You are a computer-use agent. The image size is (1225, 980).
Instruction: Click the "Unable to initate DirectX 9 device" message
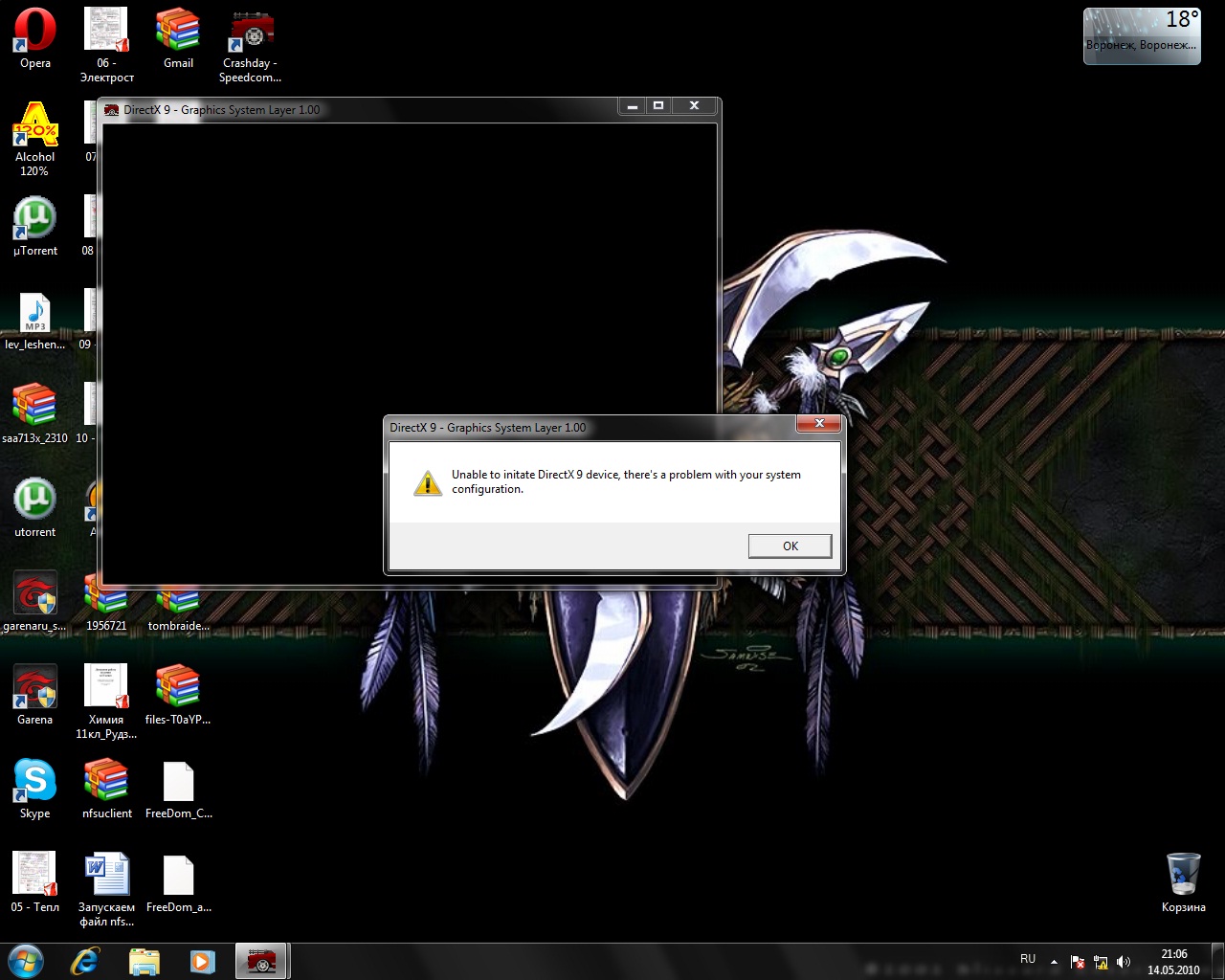(x=626, y=481)
